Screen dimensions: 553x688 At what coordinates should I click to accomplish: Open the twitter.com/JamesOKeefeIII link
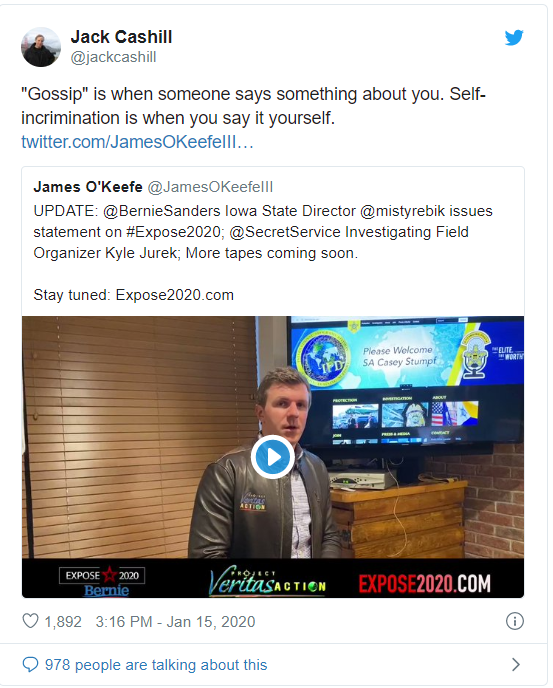tap(137, 142)
